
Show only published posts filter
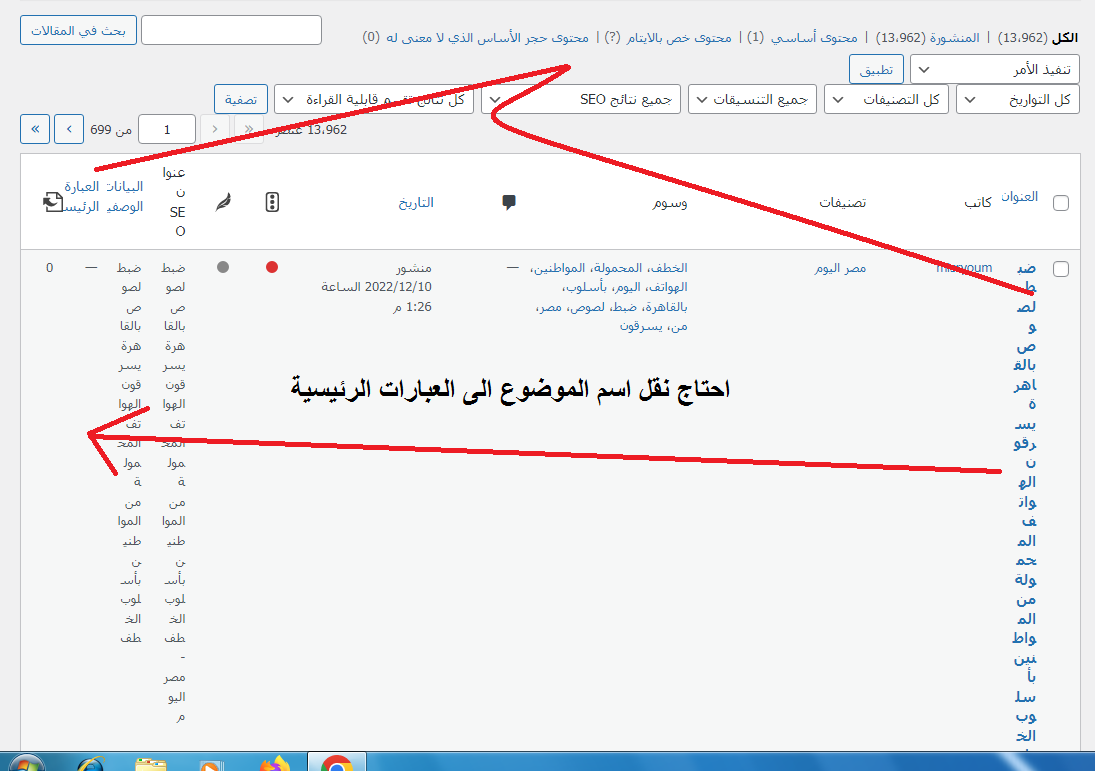click(941, 37)
